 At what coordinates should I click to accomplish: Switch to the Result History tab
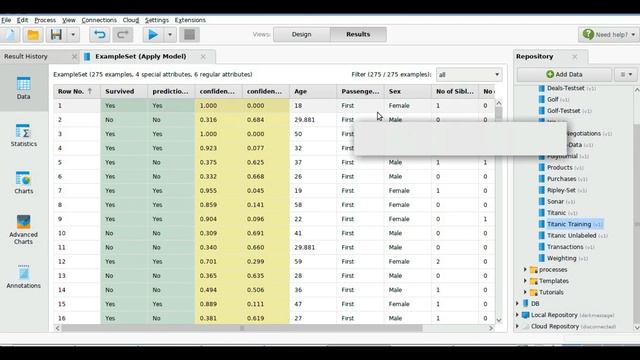point(26,56)
